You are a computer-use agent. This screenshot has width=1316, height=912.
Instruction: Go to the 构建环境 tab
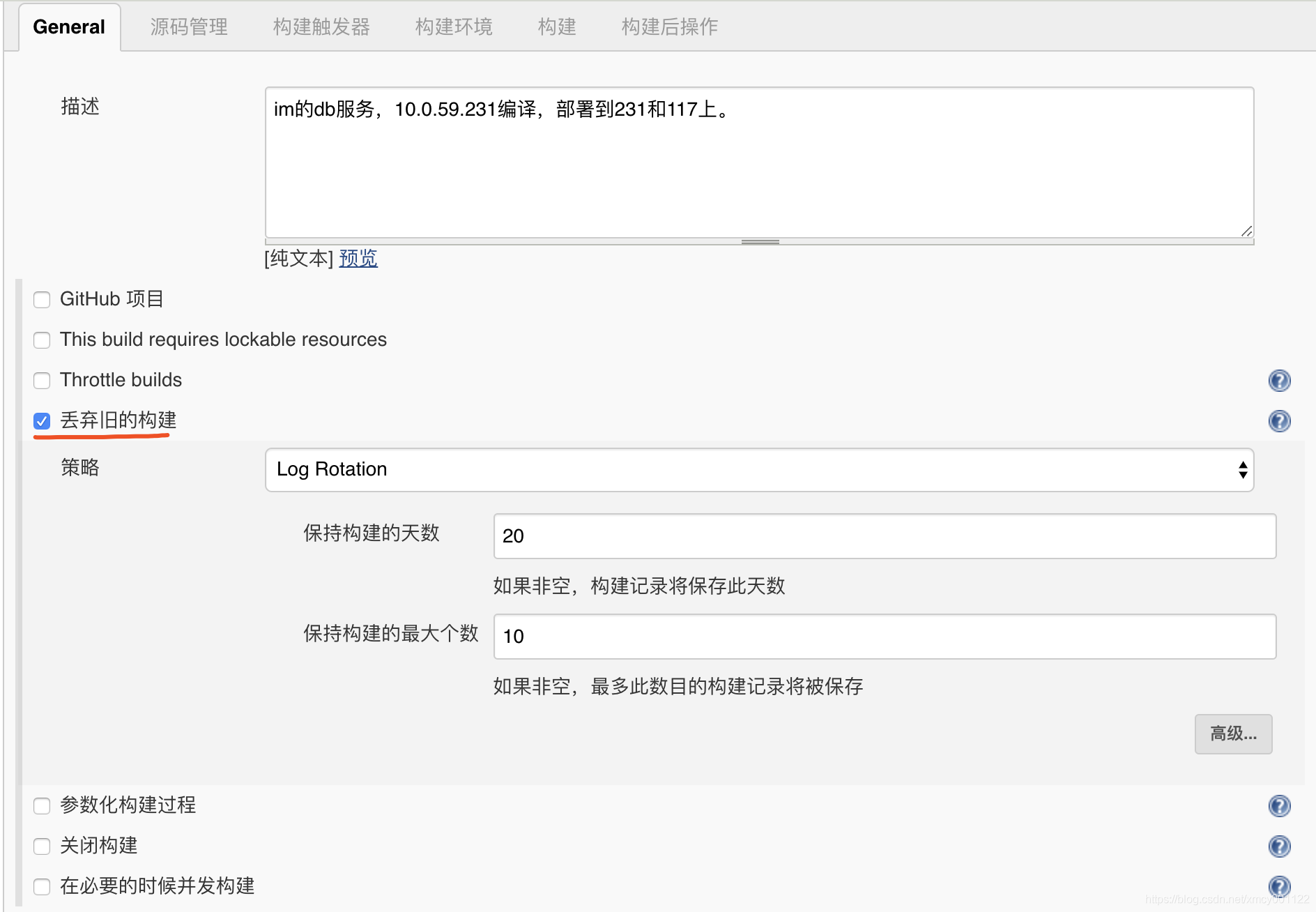(x=454, y=27)
